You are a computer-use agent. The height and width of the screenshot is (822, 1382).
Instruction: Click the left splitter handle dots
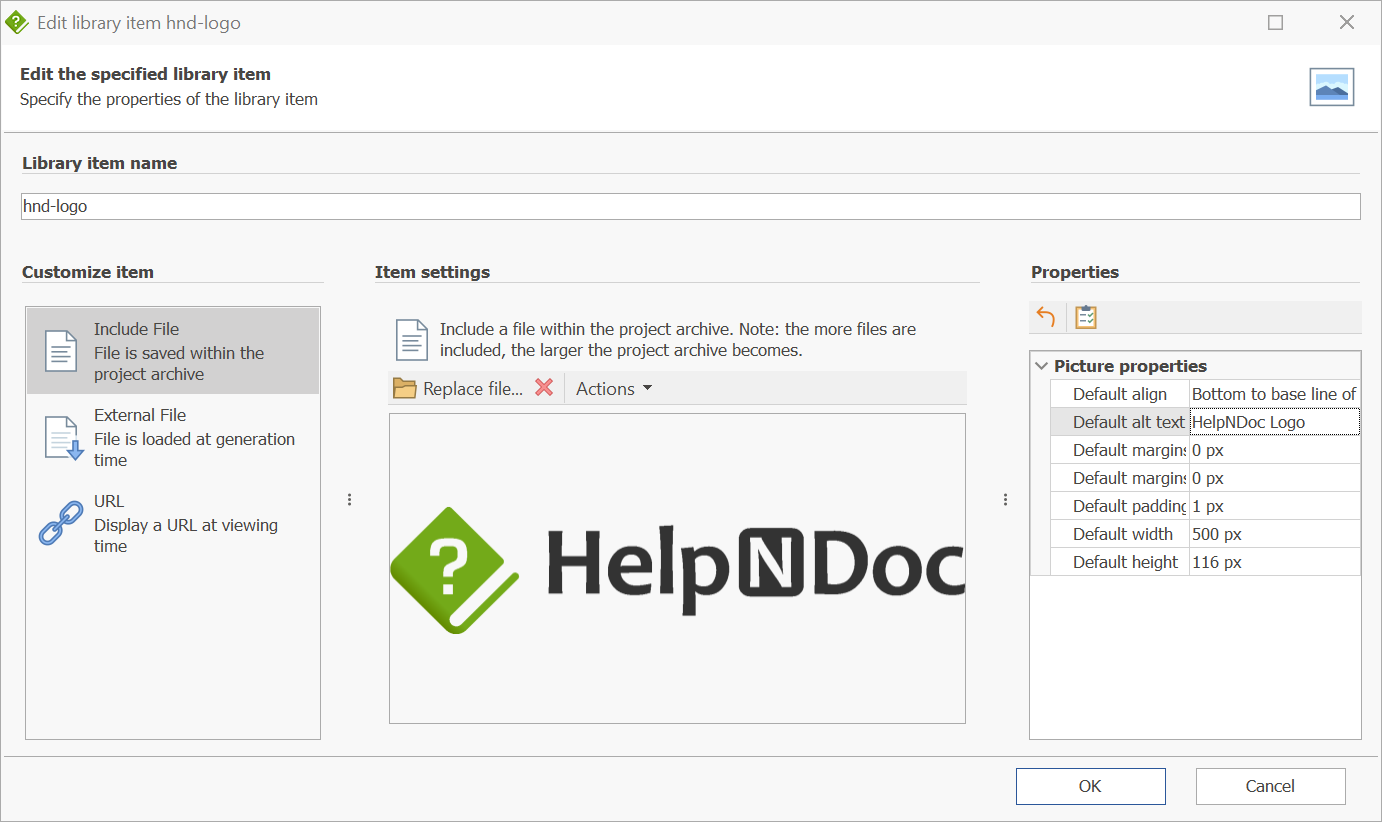349,500
